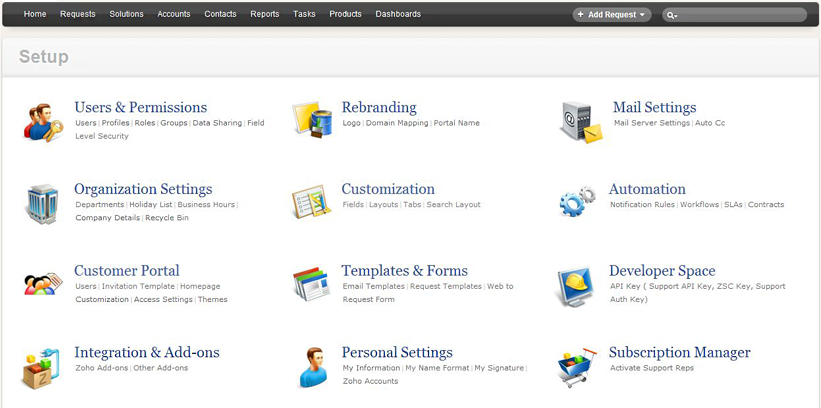
Task: Click the Integration & Add-ons boxes icon
Action: [42, 367]
